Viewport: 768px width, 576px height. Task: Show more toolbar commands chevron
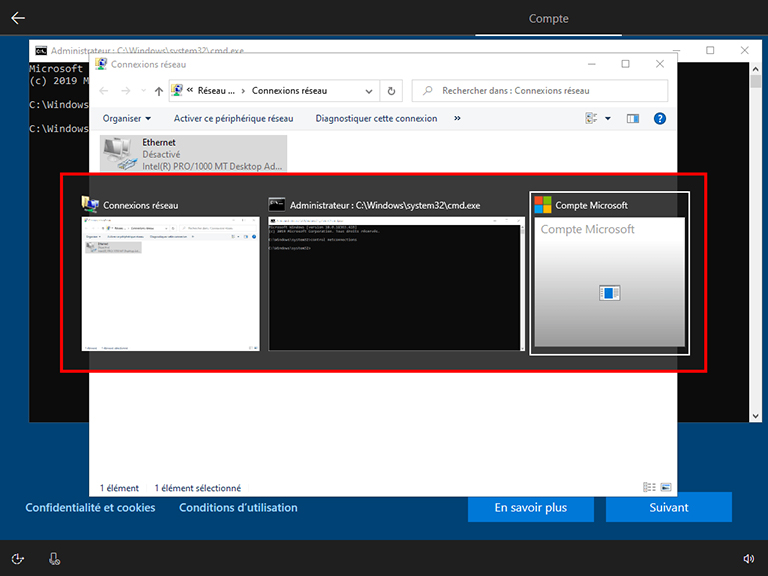[458, 118]
